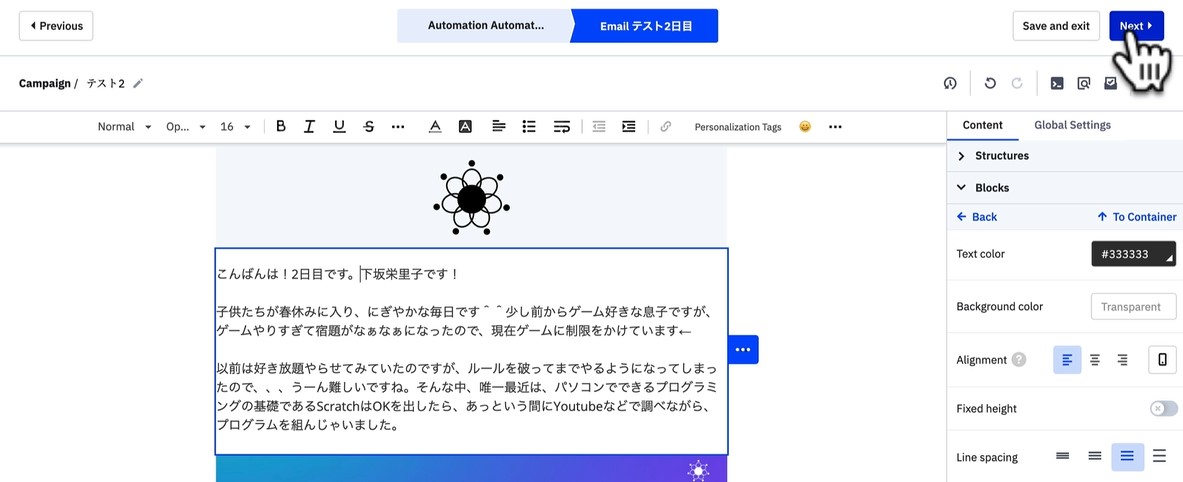The image size is (1183, 482).
Task: Open the Personalization Tags menu
Action: click(738, 127)
